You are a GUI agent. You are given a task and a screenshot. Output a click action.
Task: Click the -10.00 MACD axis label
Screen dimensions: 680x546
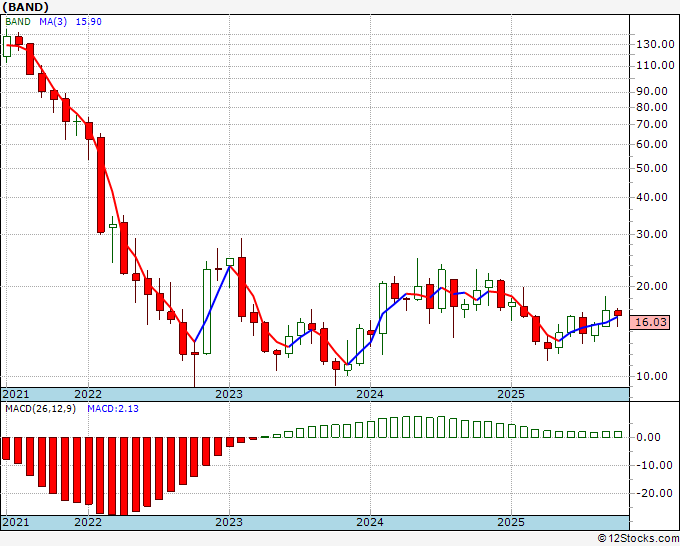(655, 465)
